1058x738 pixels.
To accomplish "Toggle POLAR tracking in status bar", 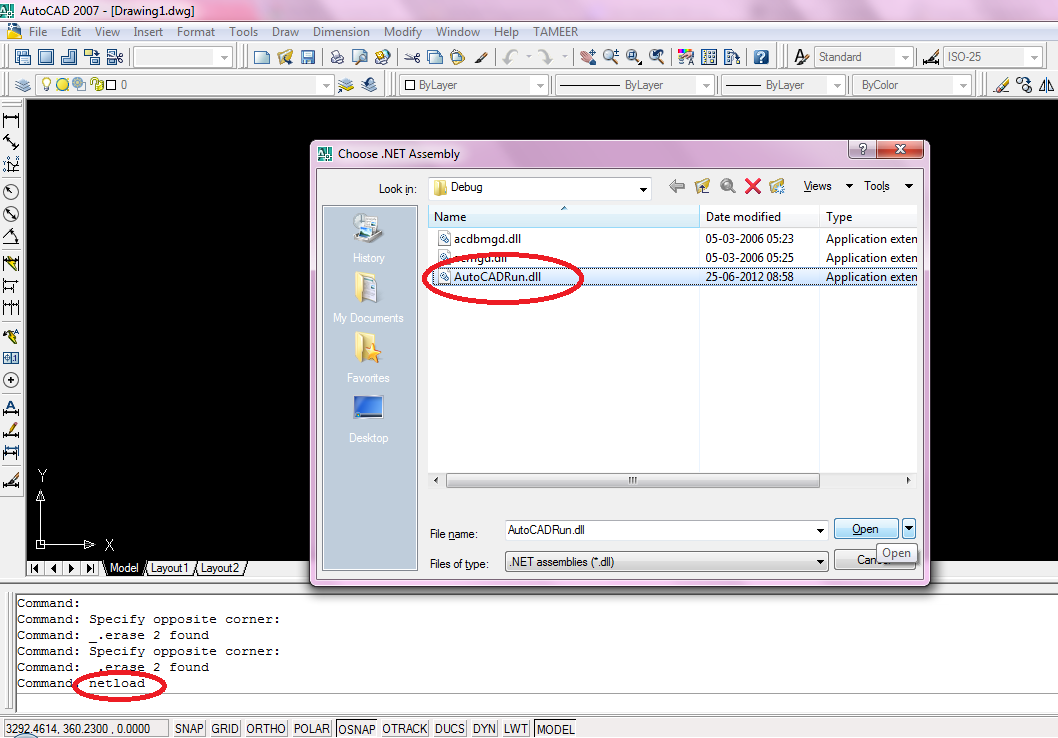I will pos(312,729).
